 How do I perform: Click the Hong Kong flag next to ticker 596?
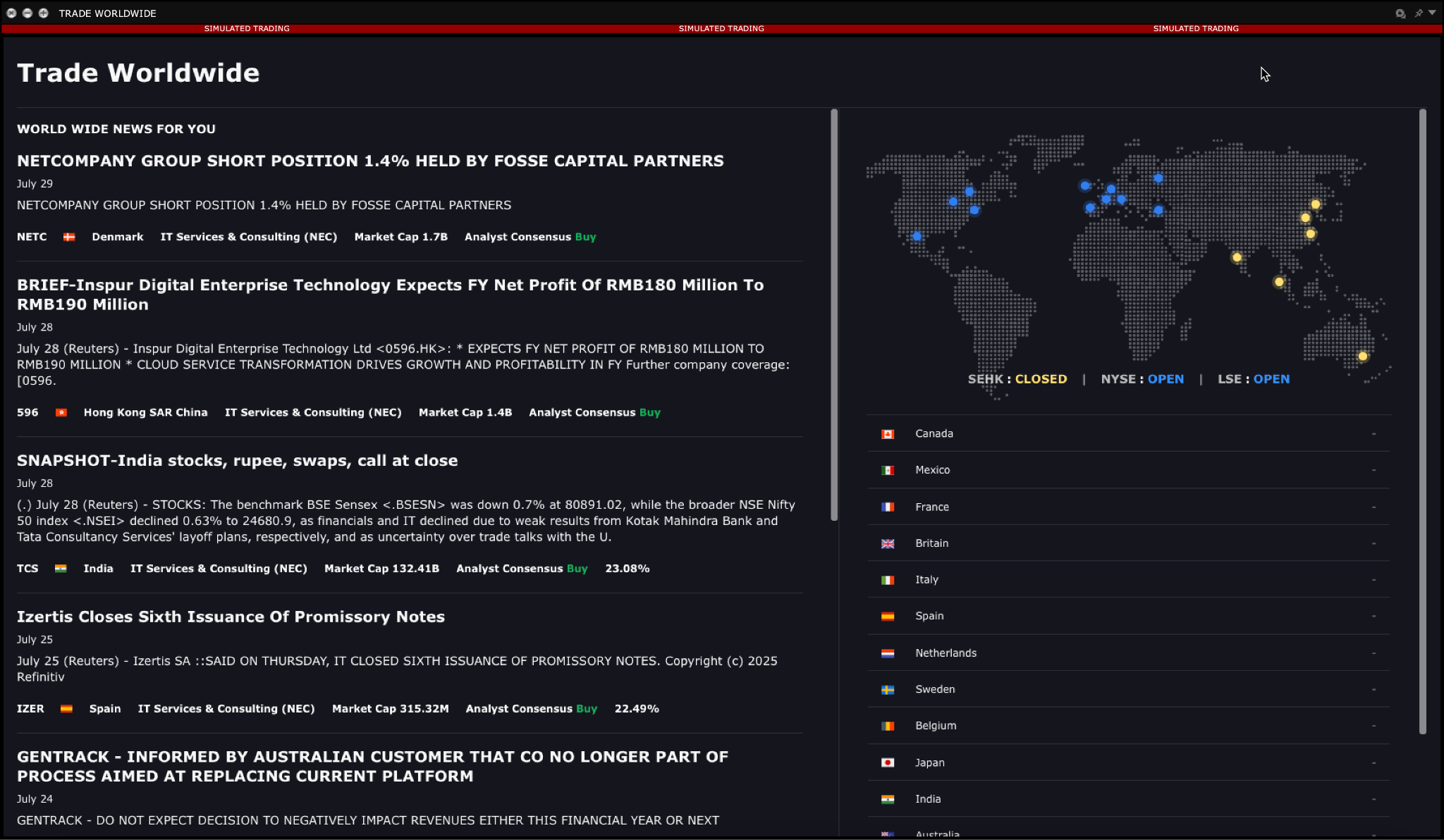pos(61,412)
